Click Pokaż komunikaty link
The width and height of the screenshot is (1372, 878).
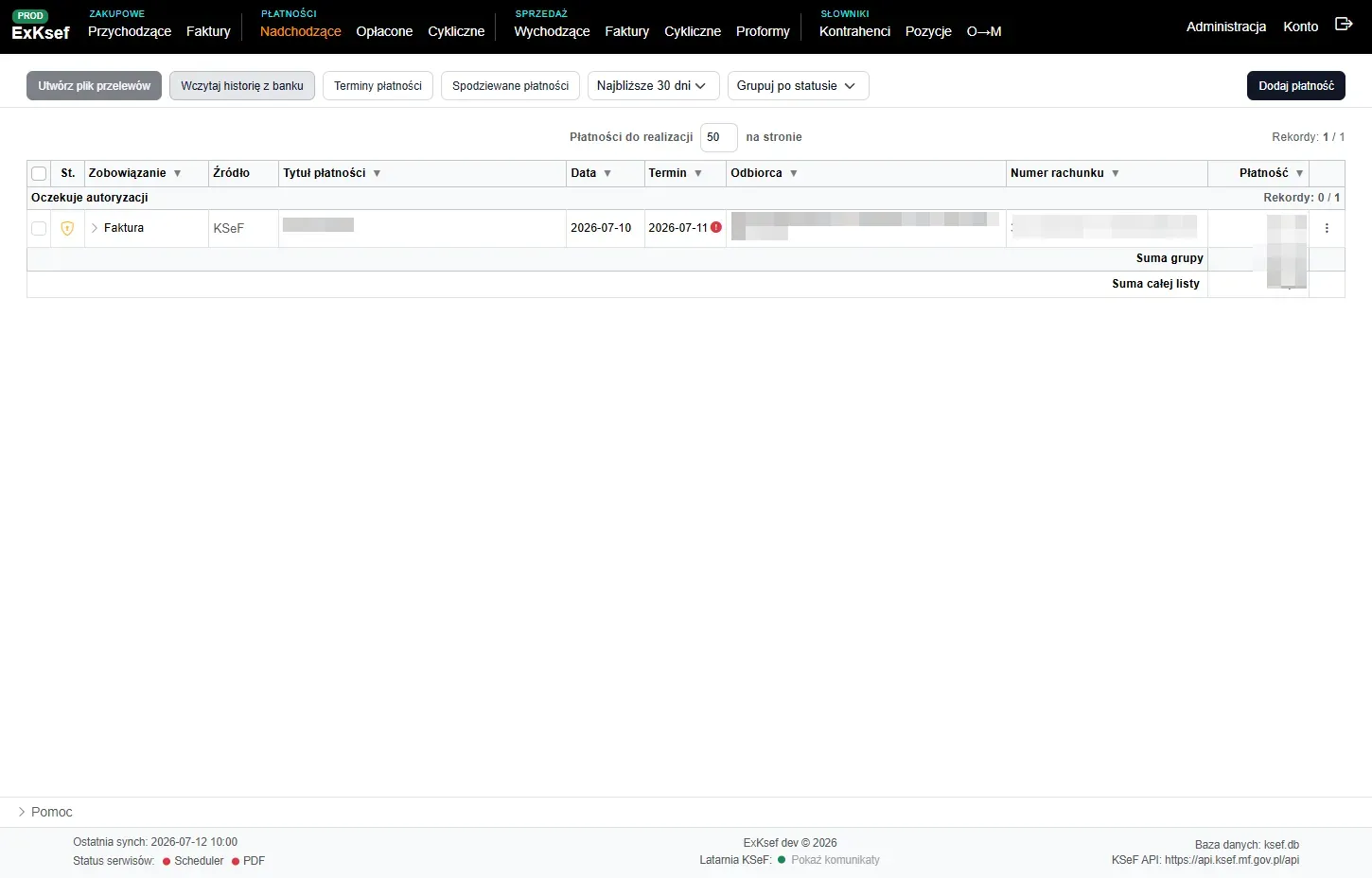(836, 860)
